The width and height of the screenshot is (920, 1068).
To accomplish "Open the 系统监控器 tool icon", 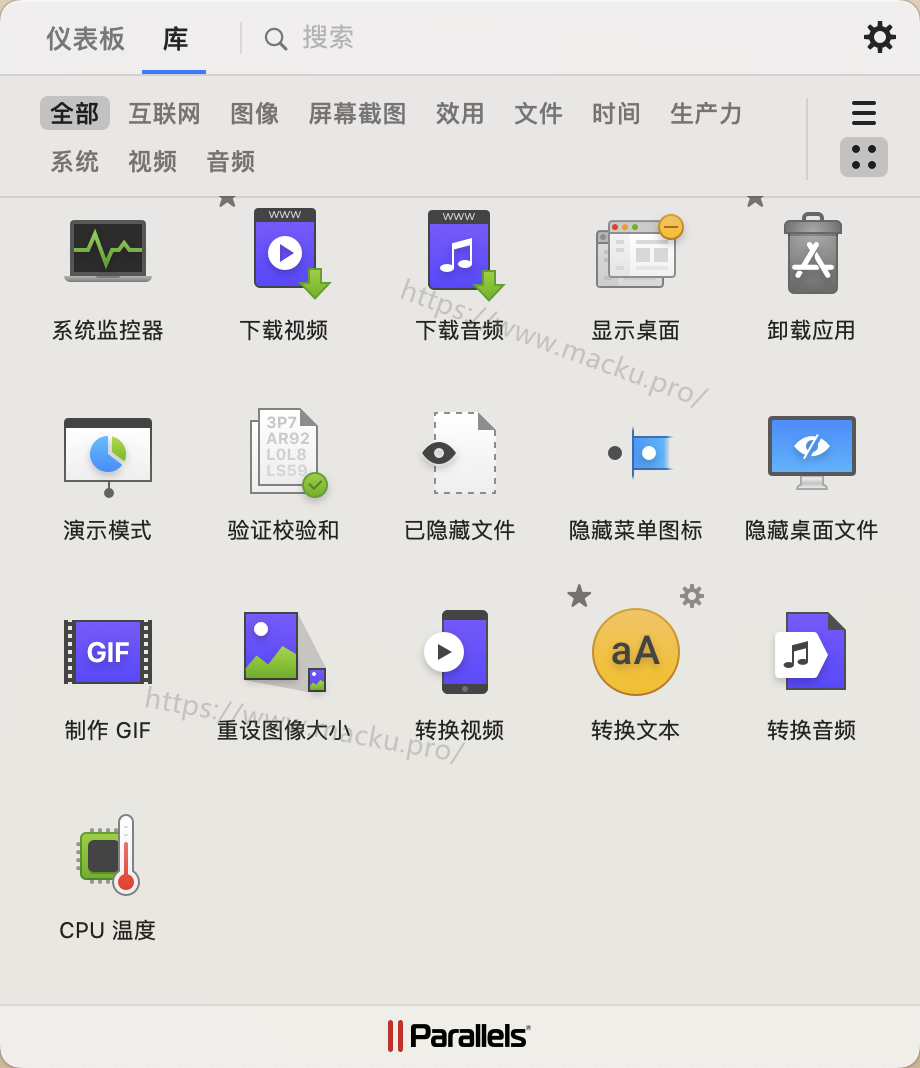I will pyautogui.click(x=108, y=252).
